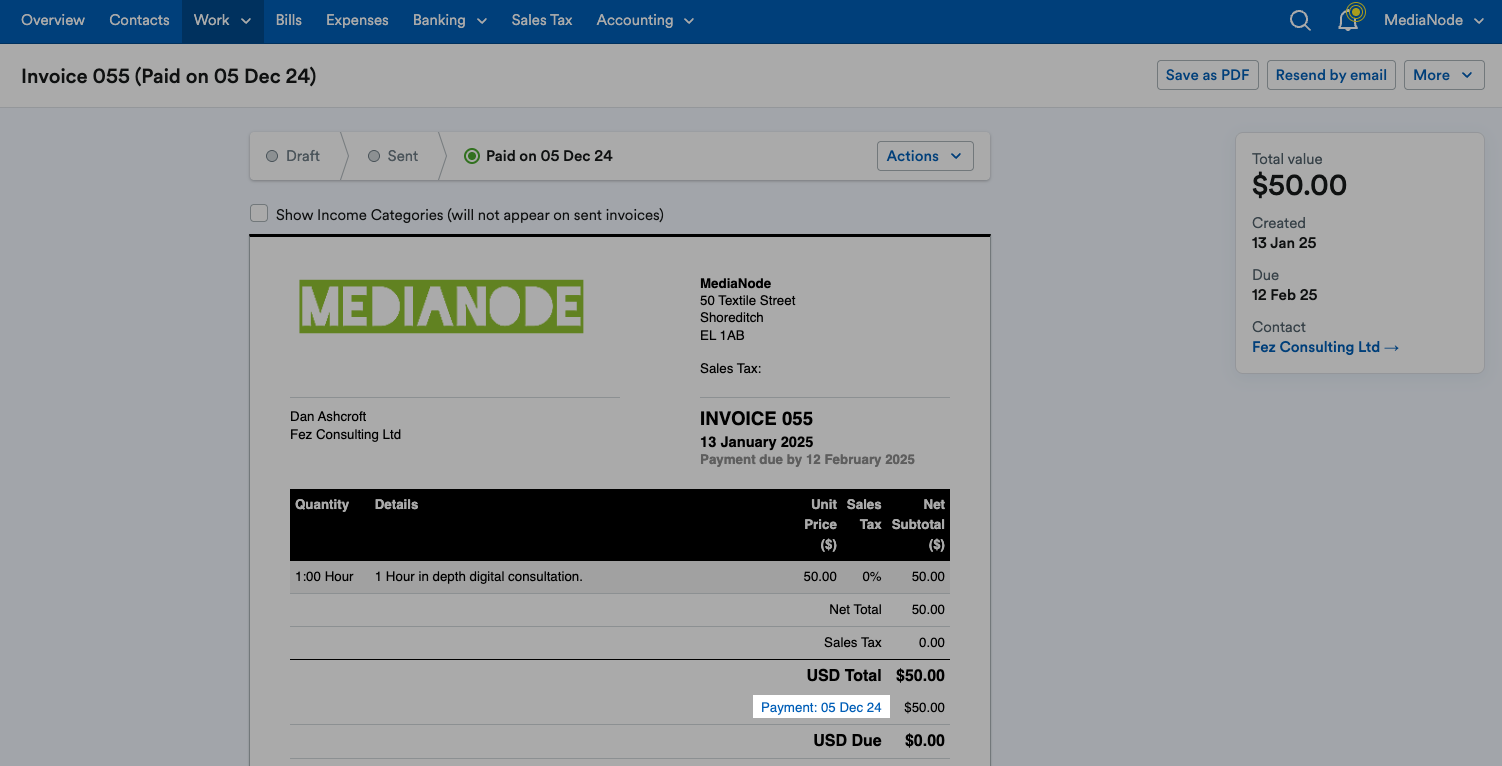Open the notifications bell
The image size is (1502, 766).
coord(1349,19)
